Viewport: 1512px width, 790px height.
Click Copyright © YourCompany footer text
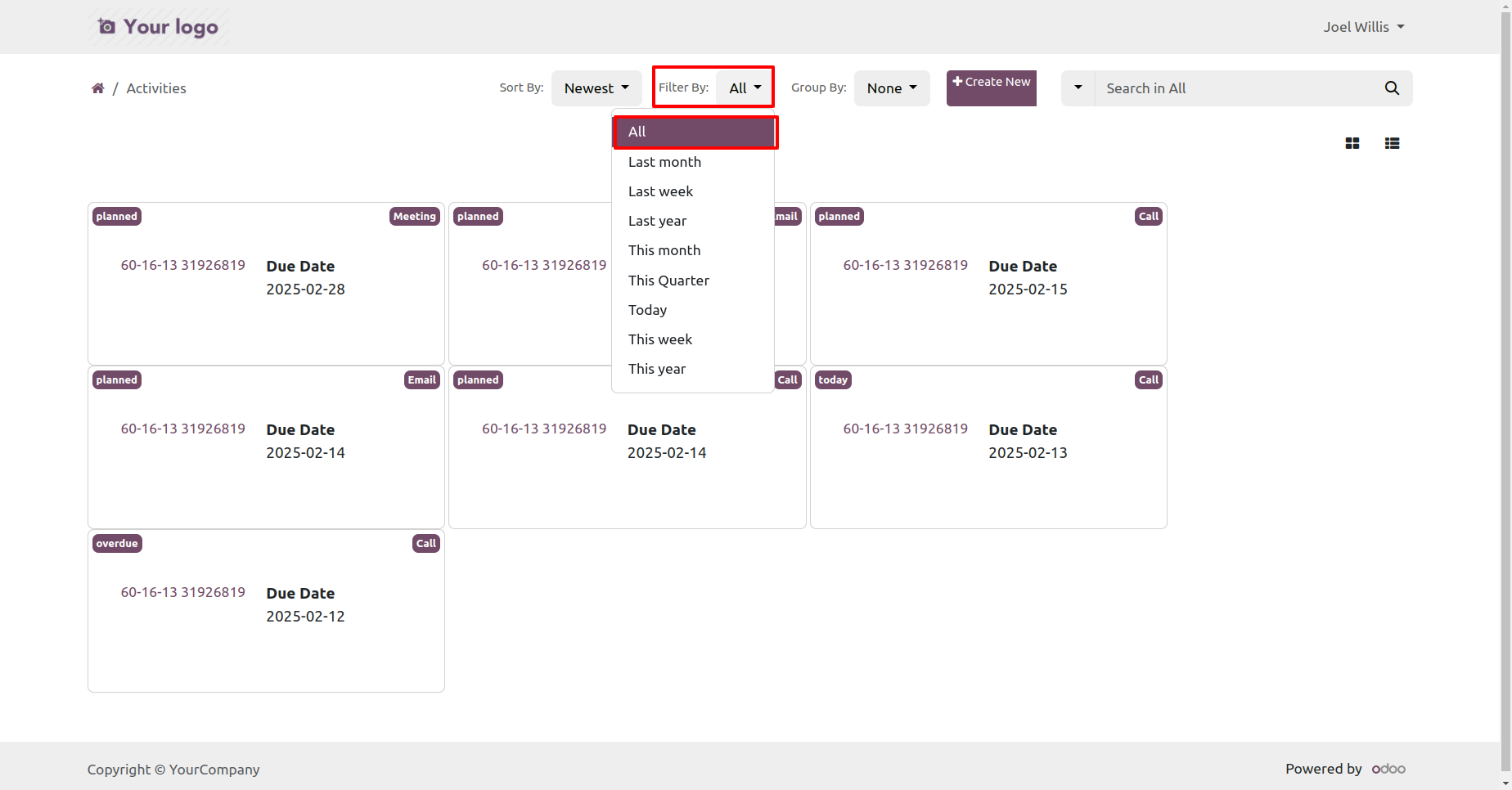pyautogui.click(x=173, y=770)
